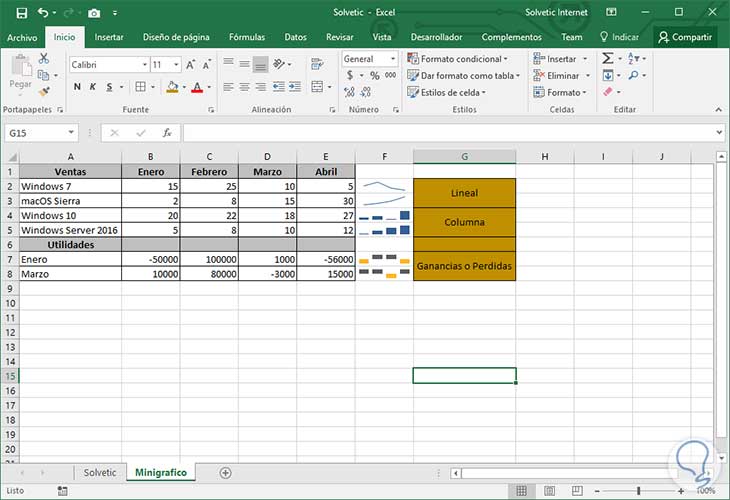Open the Sort and Filter A-Z icon
Screen dimensions: 730x500
click(x=633, y=58)
